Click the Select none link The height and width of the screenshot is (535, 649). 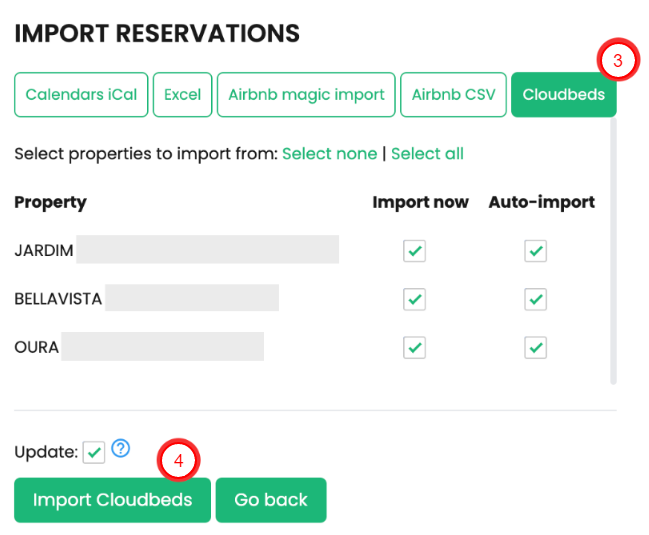(x=330, y=154)
